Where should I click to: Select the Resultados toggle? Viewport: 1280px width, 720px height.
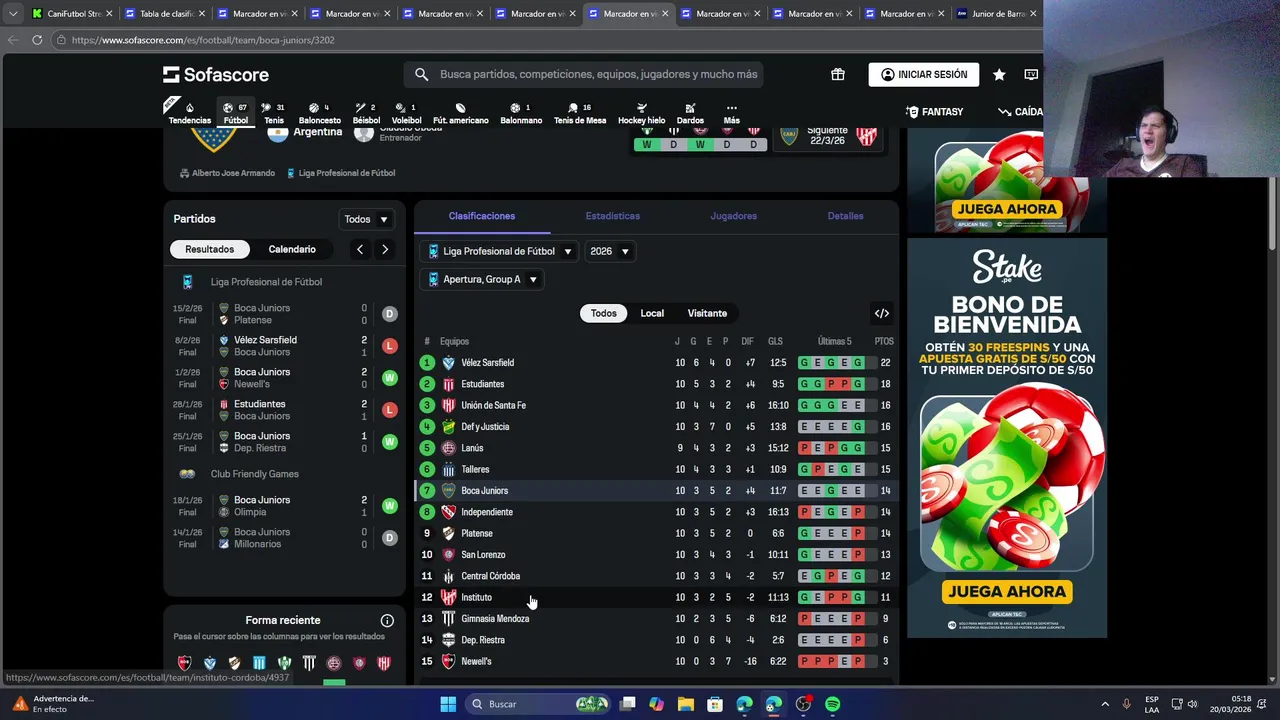209,249
